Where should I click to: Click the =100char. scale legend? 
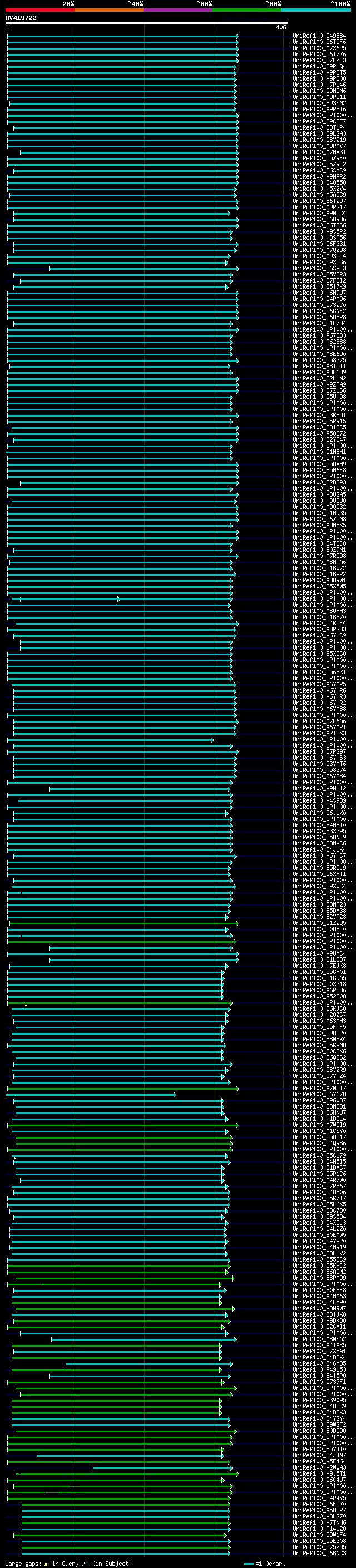(x=265, y=1564)
